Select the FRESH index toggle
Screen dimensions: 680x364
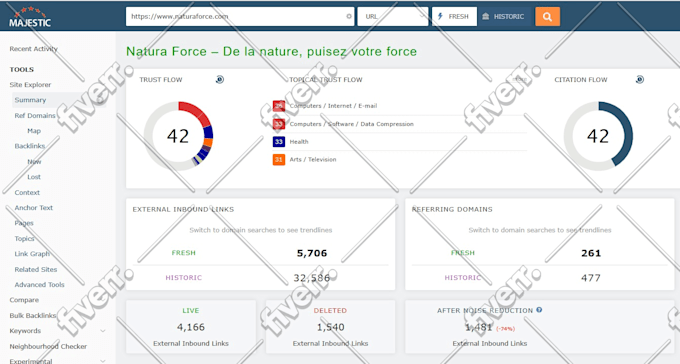coord(454,16)
